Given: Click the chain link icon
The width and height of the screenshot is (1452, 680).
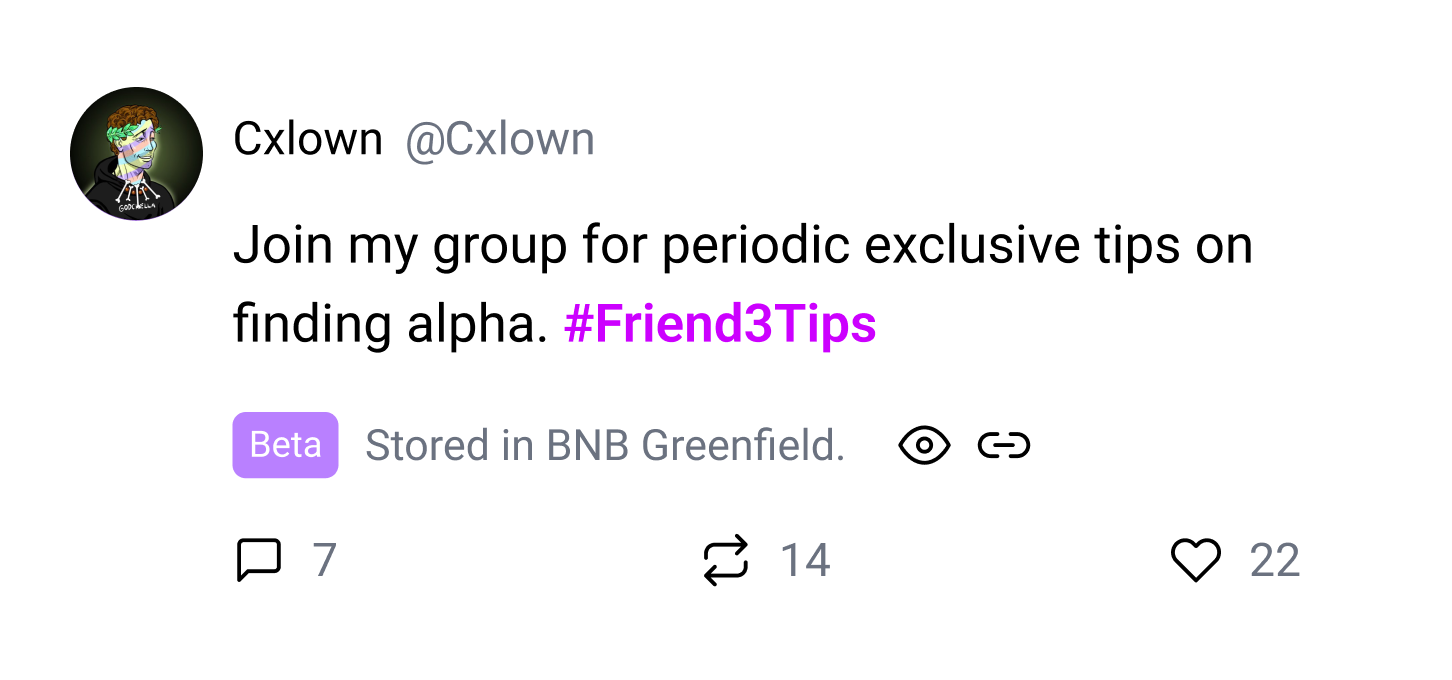Looking at the screenshot, I should pos(1004,445).
